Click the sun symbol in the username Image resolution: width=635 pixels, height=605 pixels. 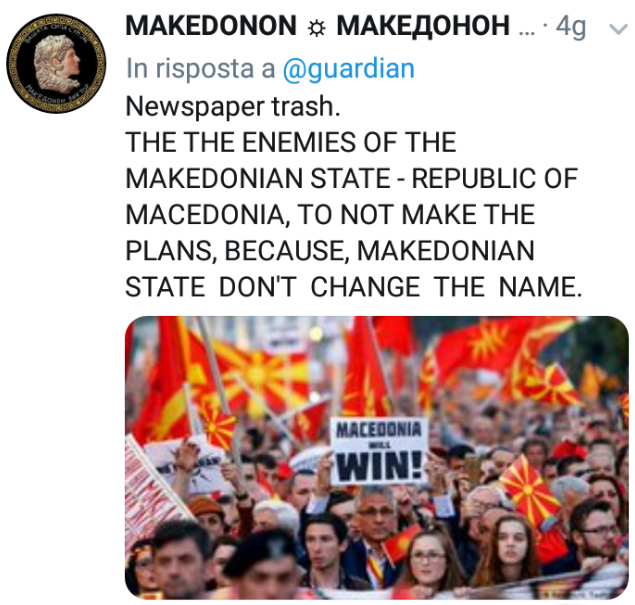[316, 28]
